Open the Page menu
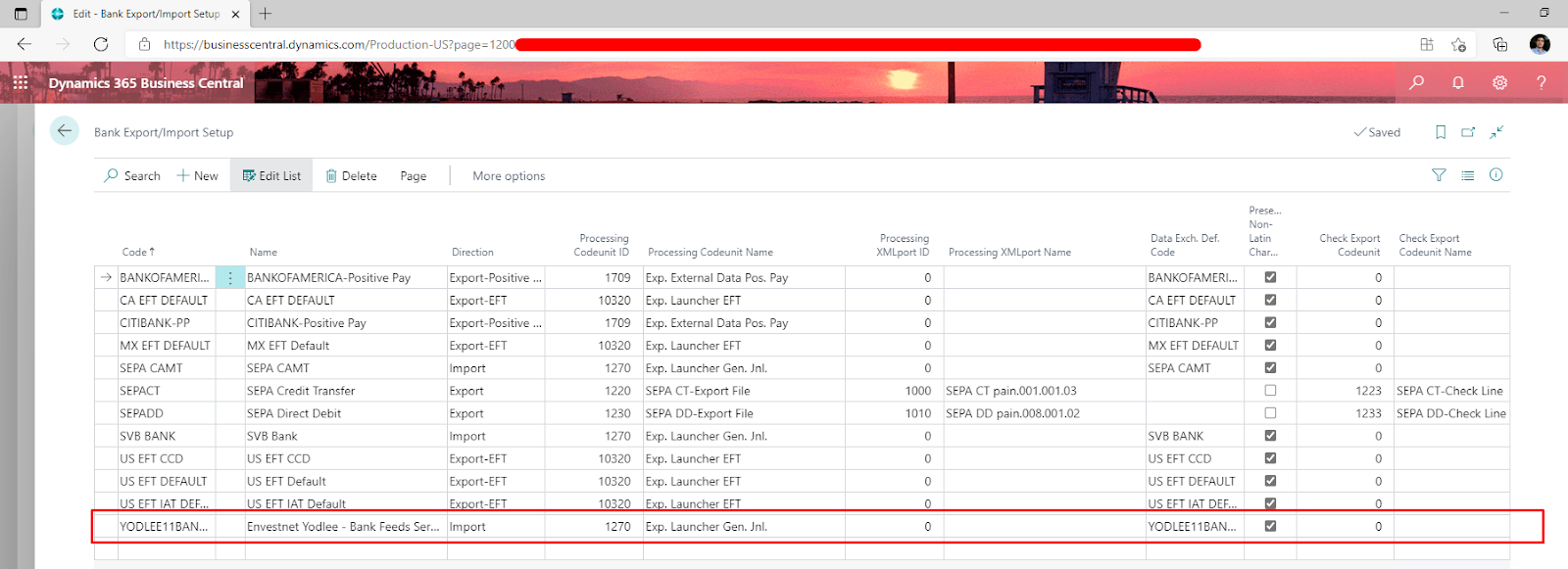The image size is (1568, 569). pos(413,175)
